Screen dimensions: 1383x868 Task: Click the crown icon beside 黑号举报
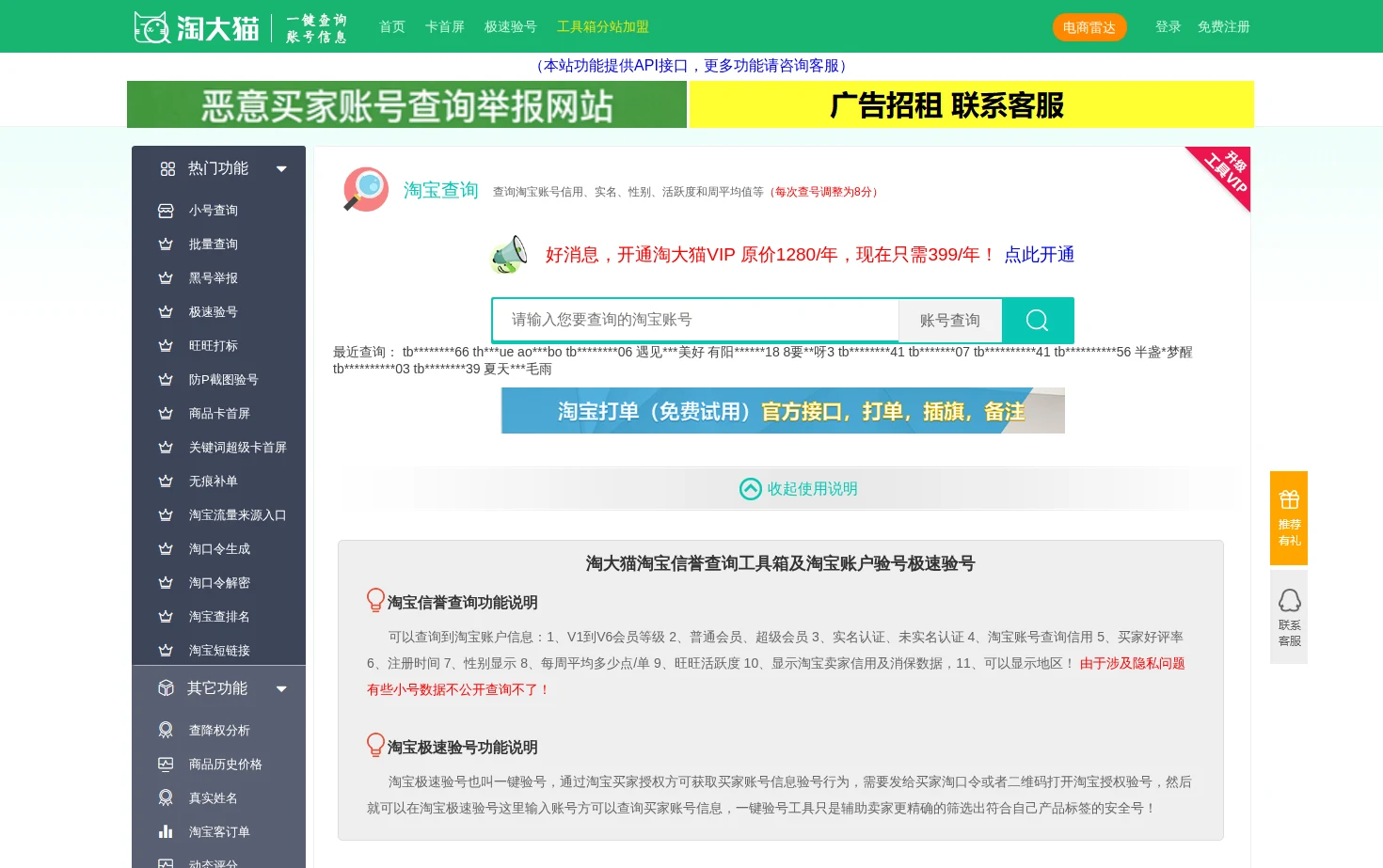166,278
